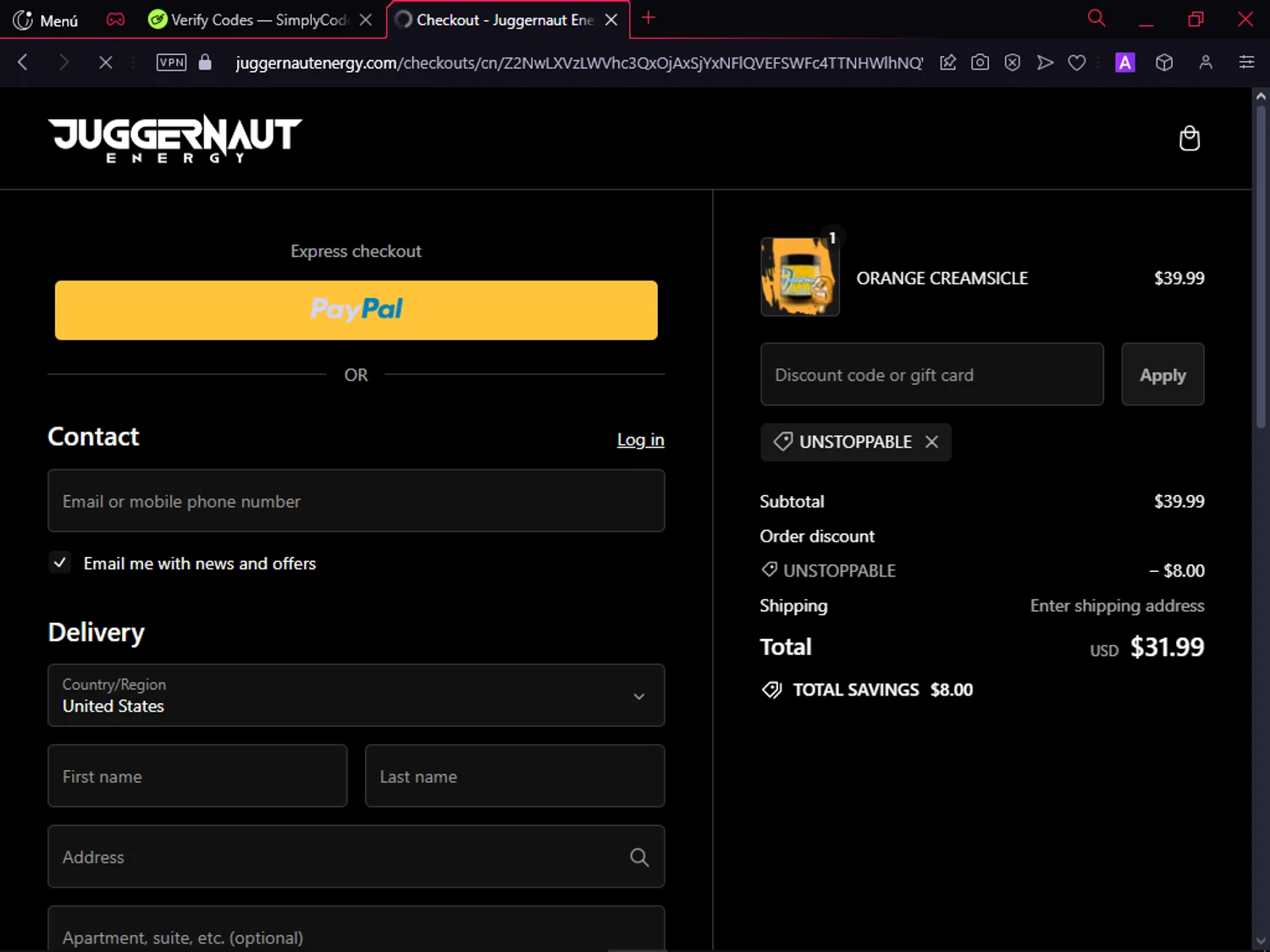Switch to Verify Codes — SimplyCodes tab
Viewport: 1270px width, 952px height.
coord(258,19)
